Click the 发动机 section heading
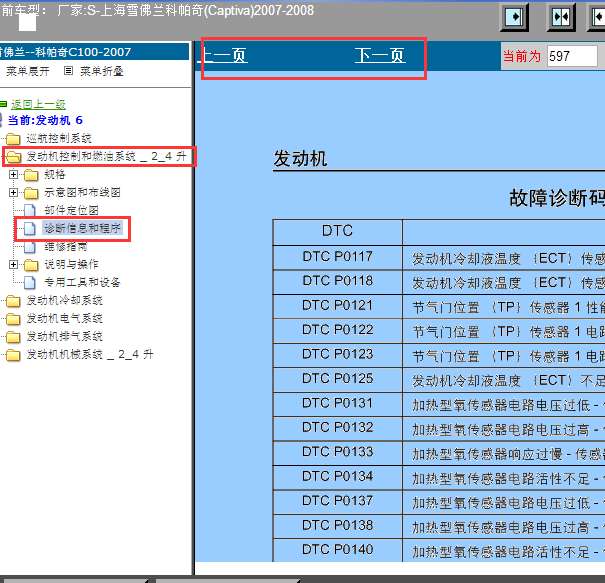Image resolution: width=605 pixels, height=583 pixels. click(x=300, y=159)
